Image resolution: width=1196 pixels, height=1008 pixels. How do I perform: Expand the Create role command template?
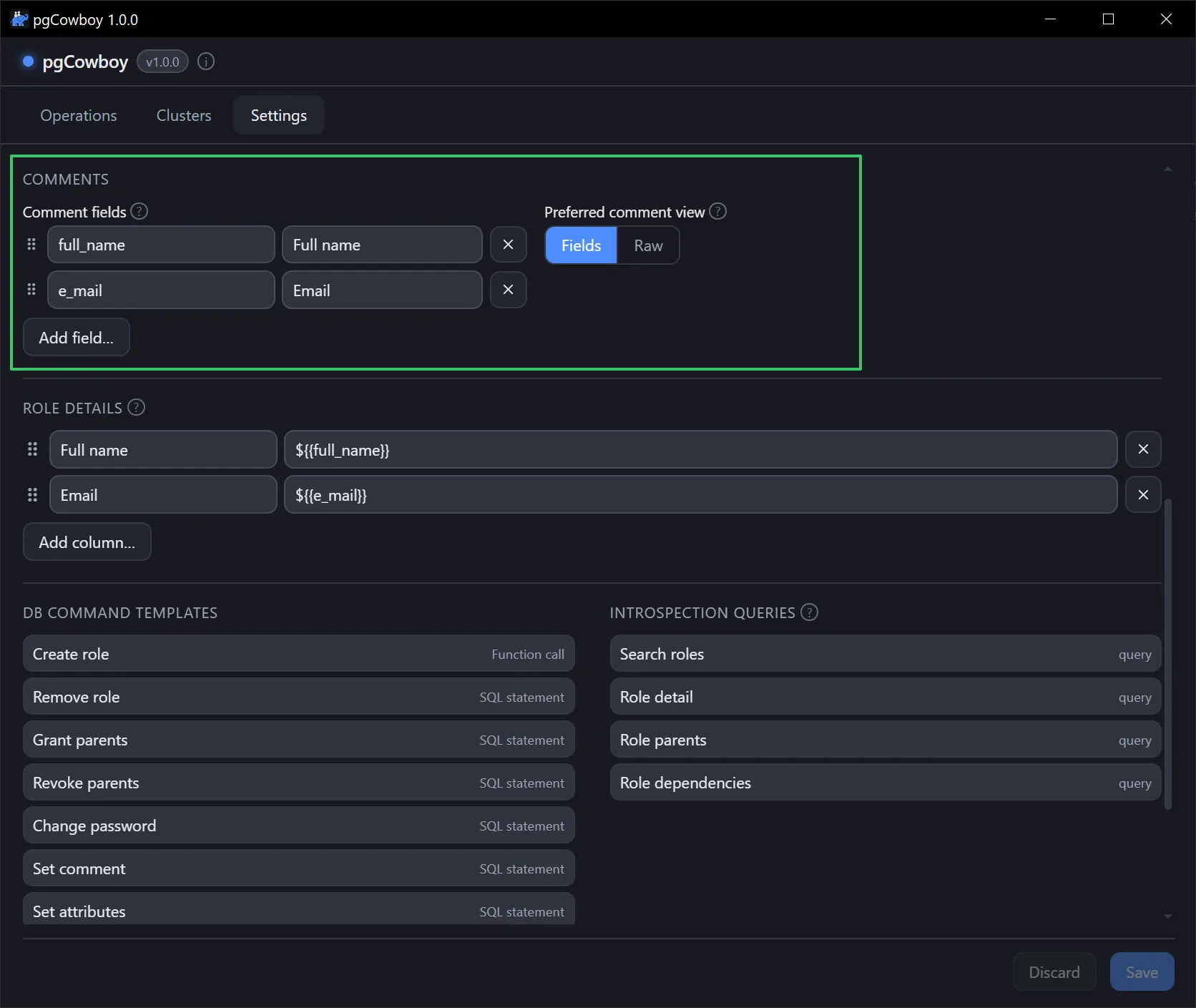tap(299, 654)
